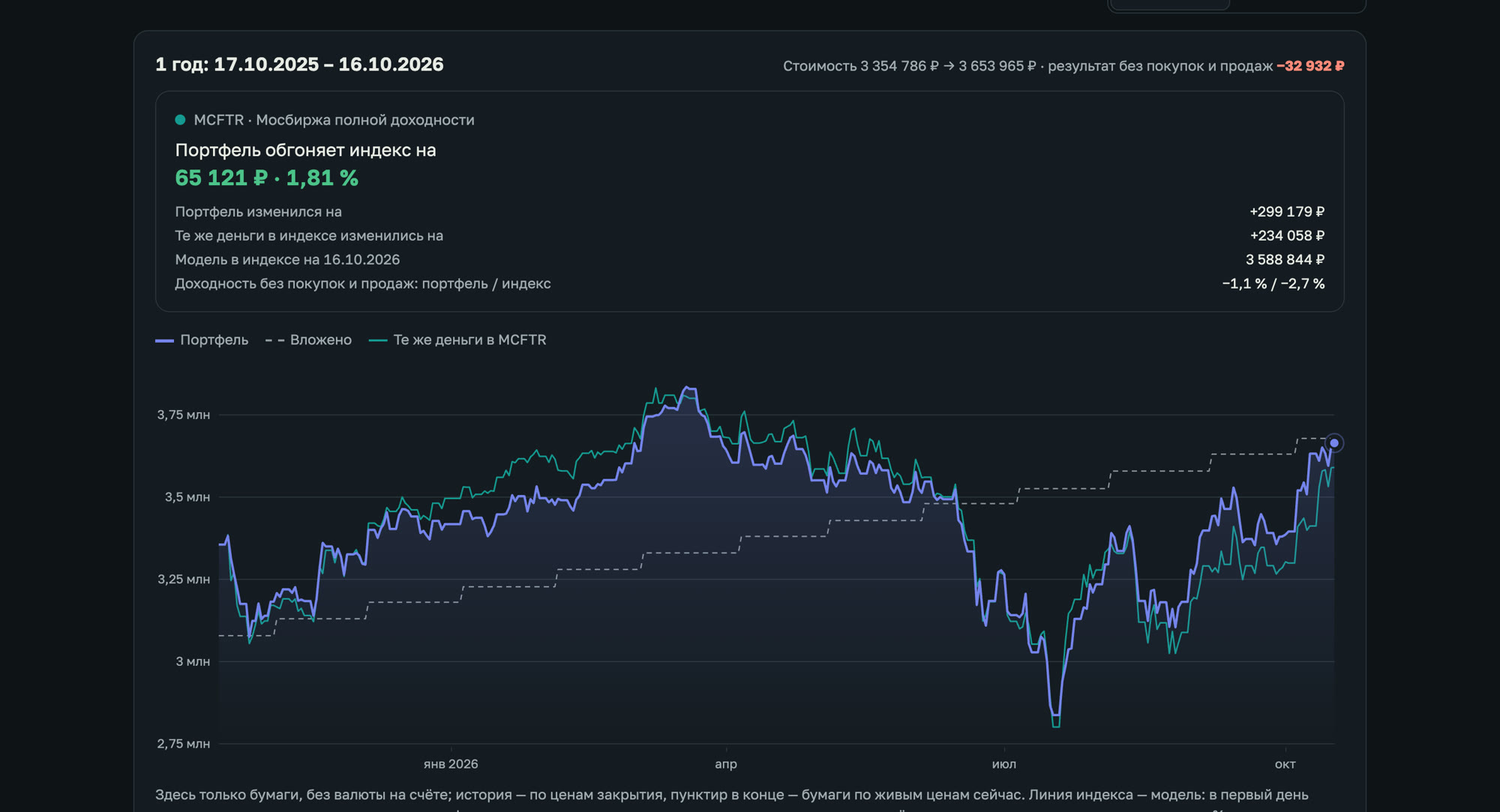Click the MCFTR · Мосбиржа полной доходности label
This screenshot has height=812, width=1500.
(x=334, y=120)
